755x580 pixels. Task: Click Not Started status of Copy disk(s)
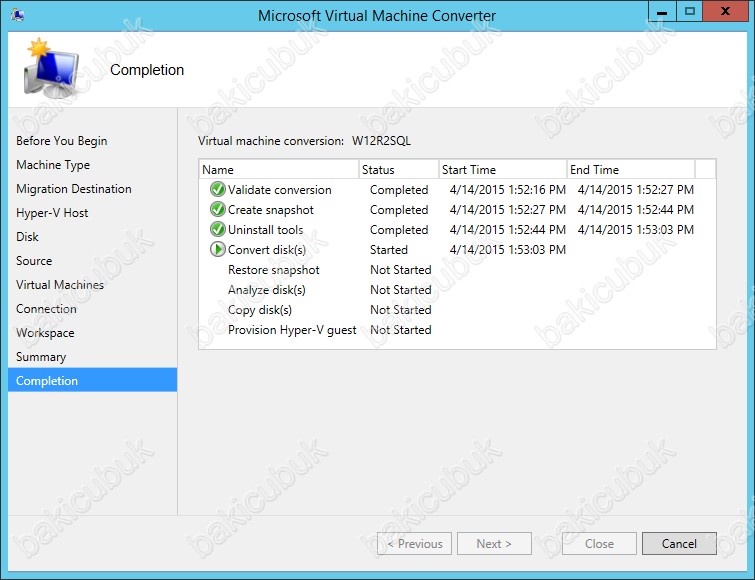click(x=401, y=309)
